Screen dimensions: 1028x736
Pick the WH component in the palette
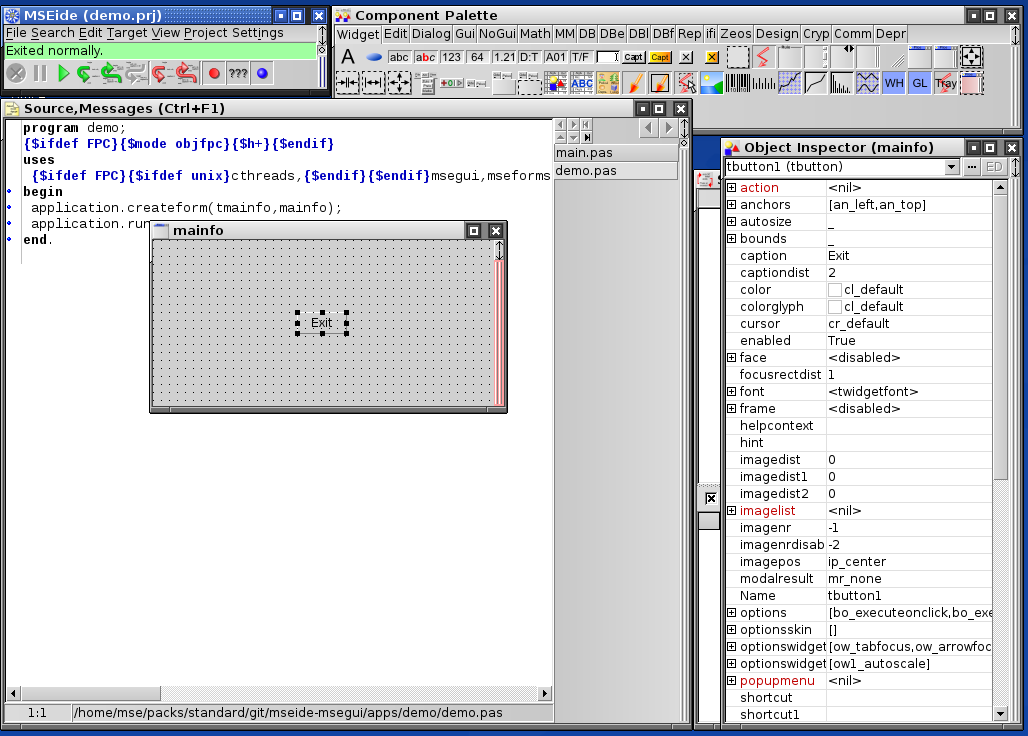(x=894, y=83)
